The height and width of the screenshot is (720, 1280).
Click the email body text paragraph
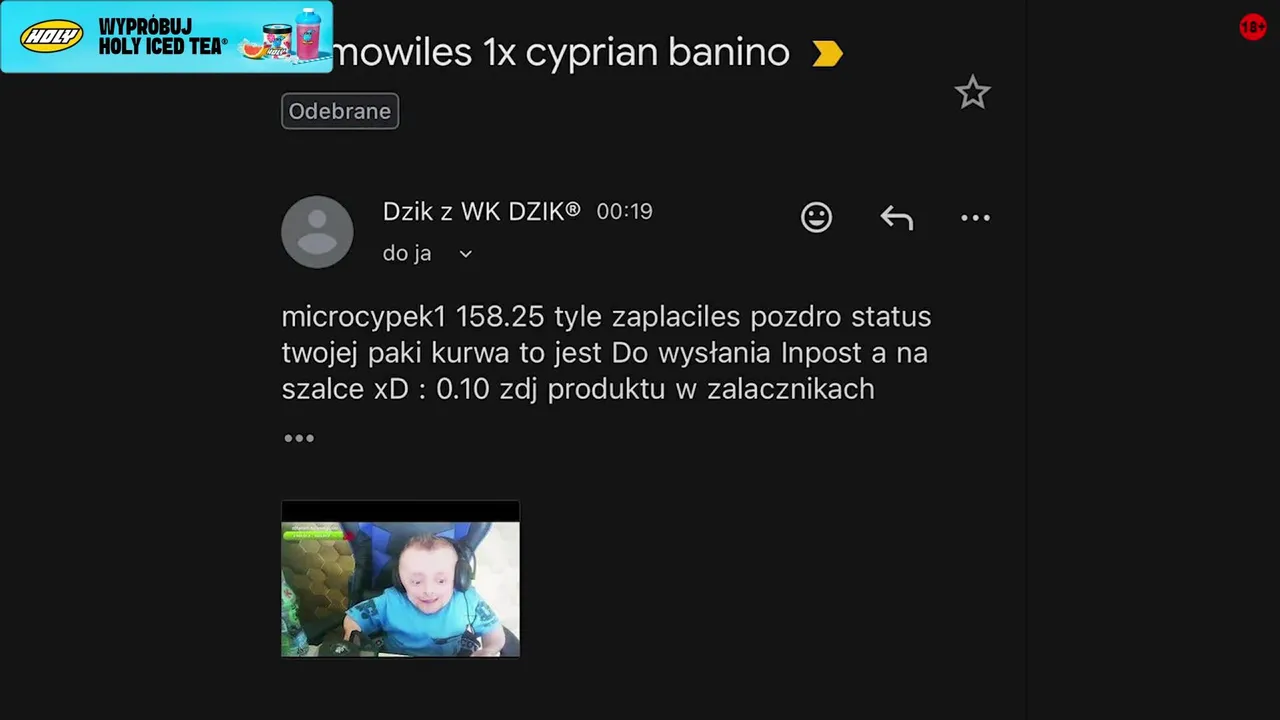pos(606,353)
